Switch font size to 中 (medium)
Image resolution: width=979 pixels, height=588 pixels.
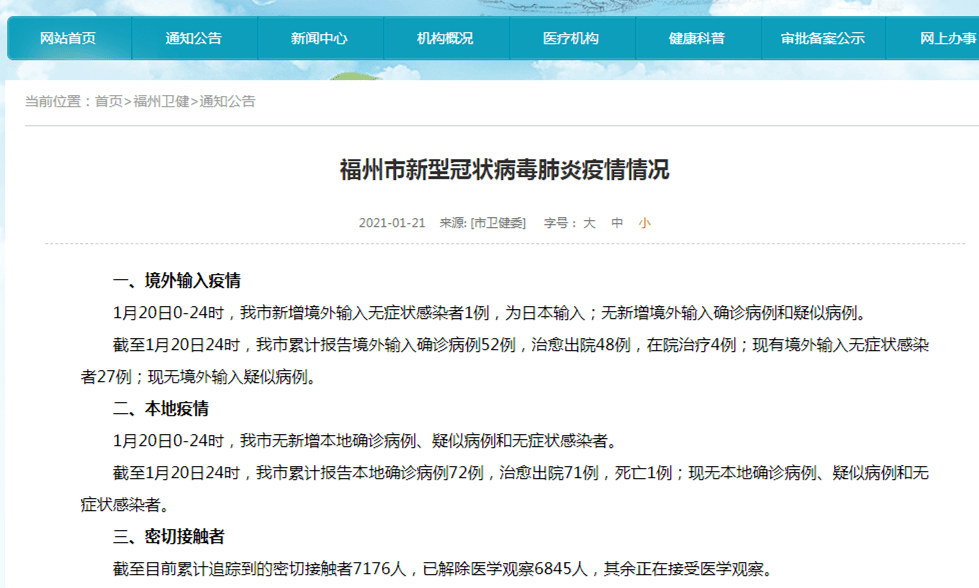pyautogui.click(x=617, y=223)
